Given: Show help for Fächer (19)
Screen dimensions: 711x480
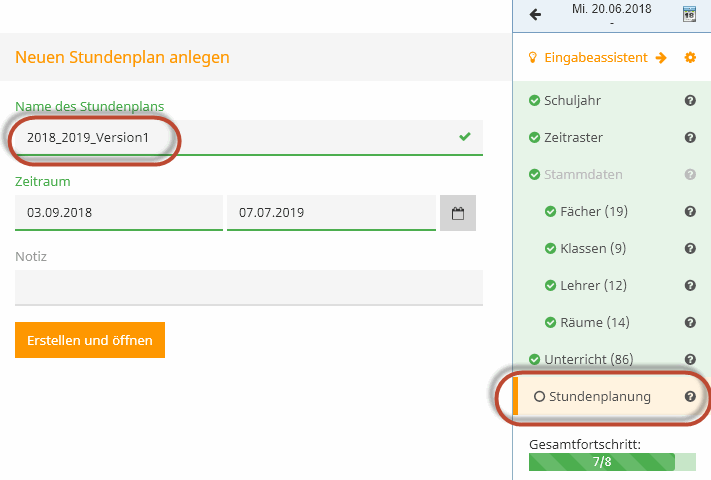Looking at the screenshot, I should coord(690,212).
